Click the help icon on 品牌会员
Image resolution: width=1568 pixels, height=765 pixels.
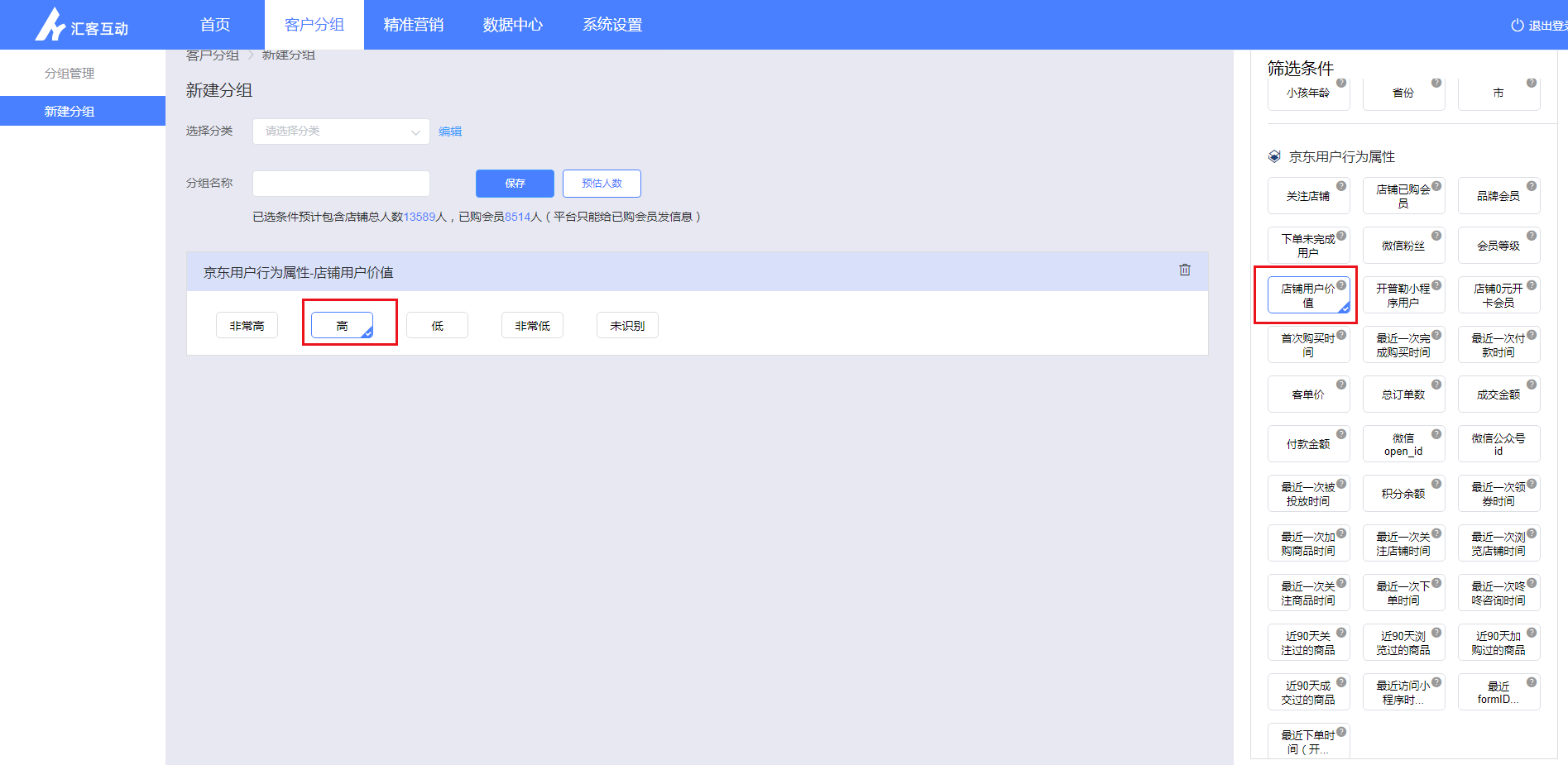click(1532, 186)
